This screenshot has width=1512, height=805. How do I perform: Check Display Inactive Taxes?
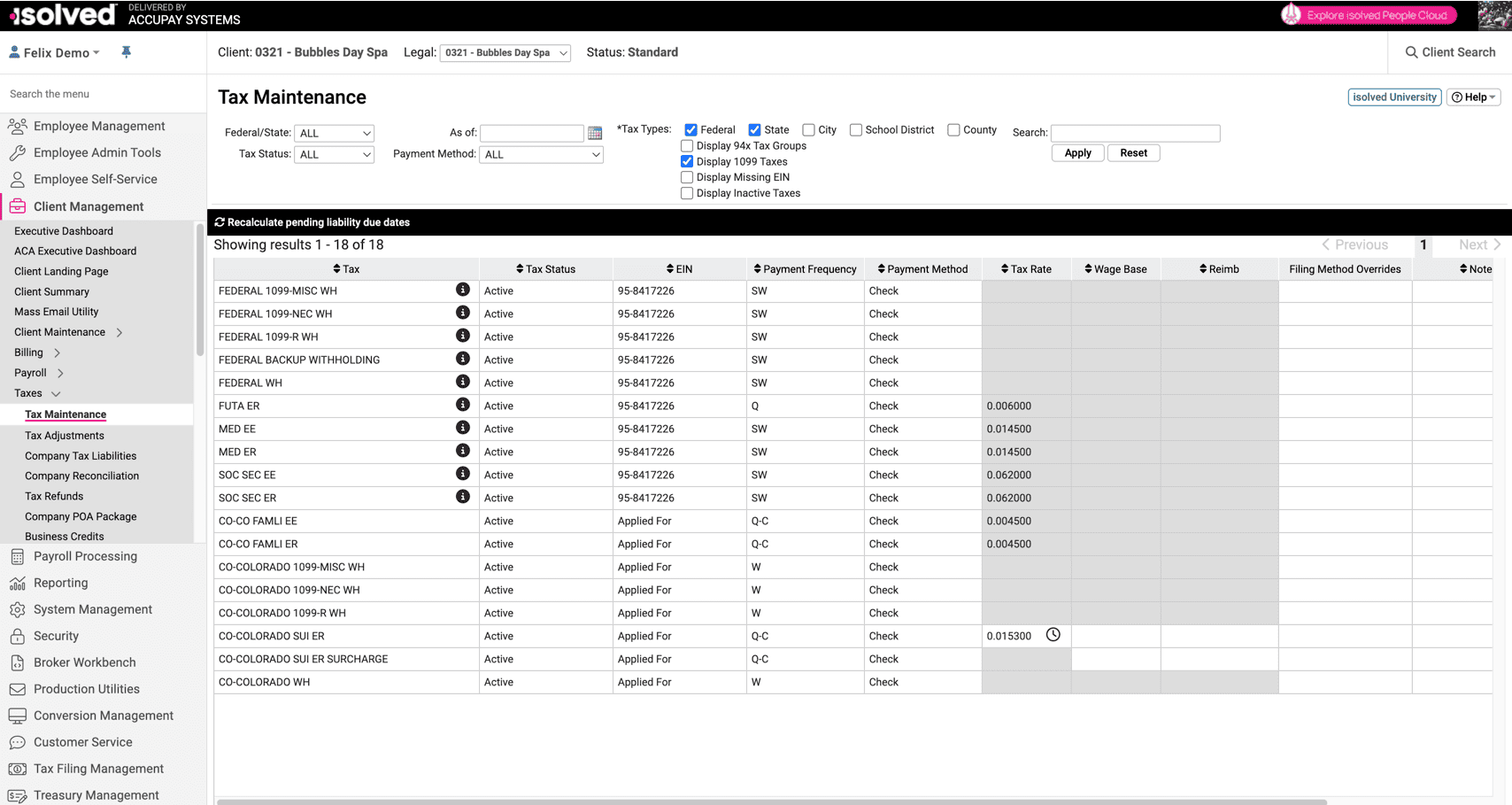tap(687, 193)
